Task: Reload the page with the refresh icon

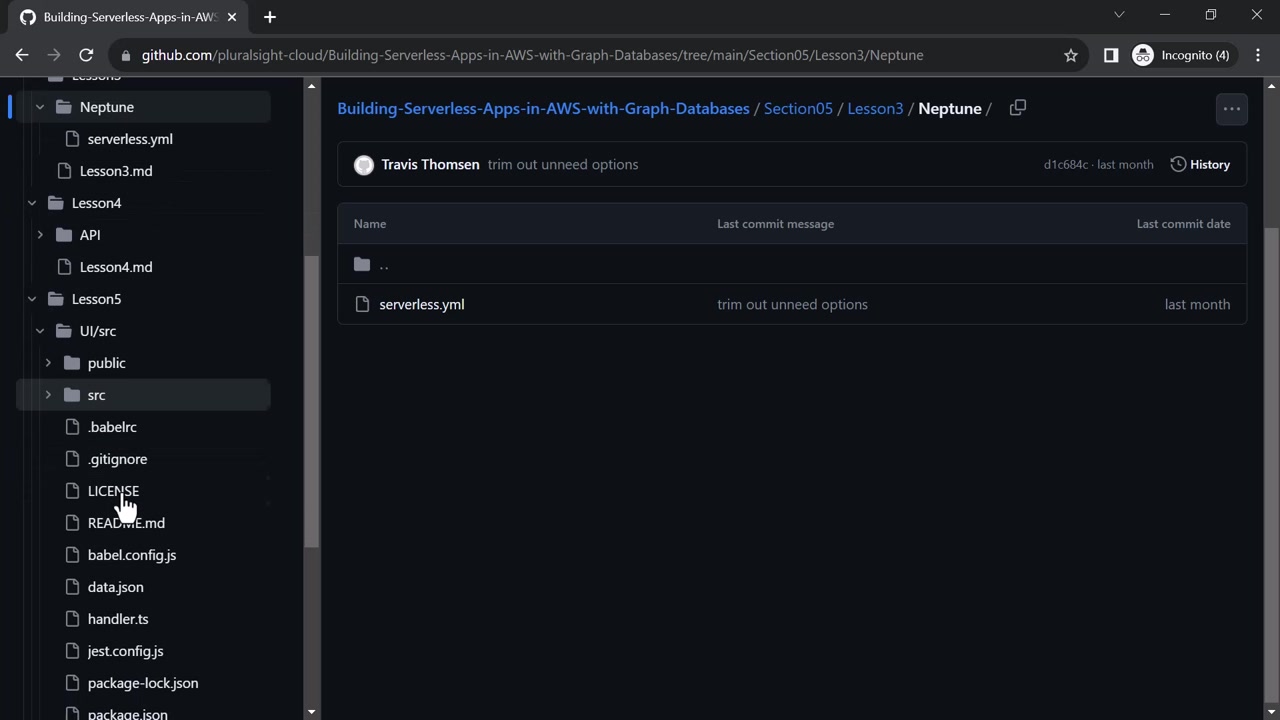Action: point(86,55)
